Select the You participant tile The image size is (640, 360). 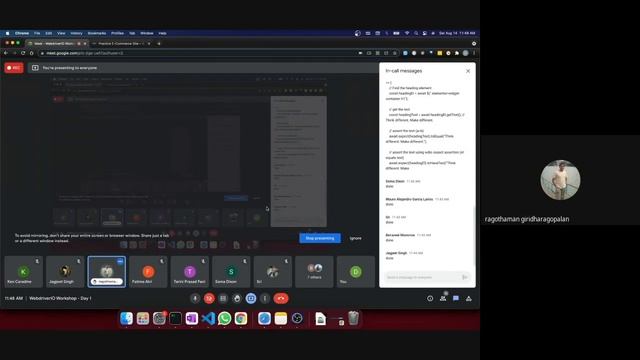click(x=356, y=272)
